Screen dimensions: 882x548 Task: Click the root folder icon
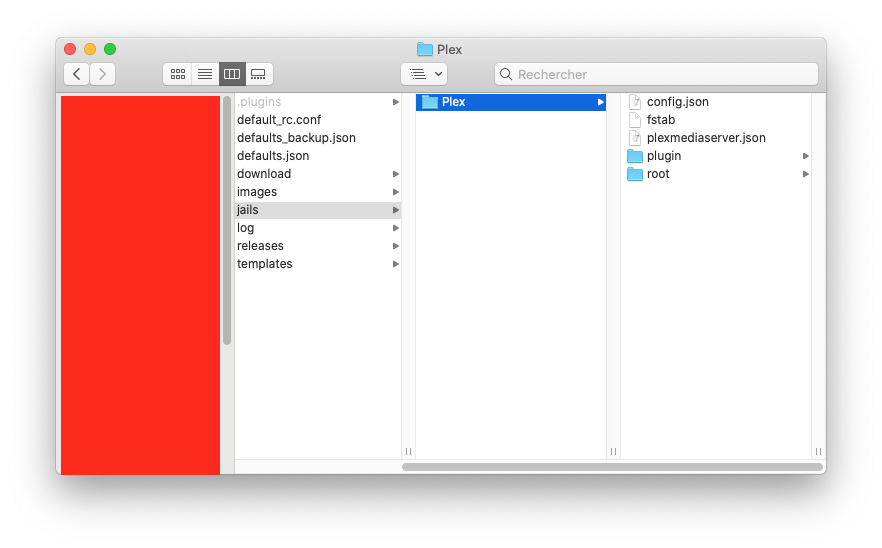634,174
